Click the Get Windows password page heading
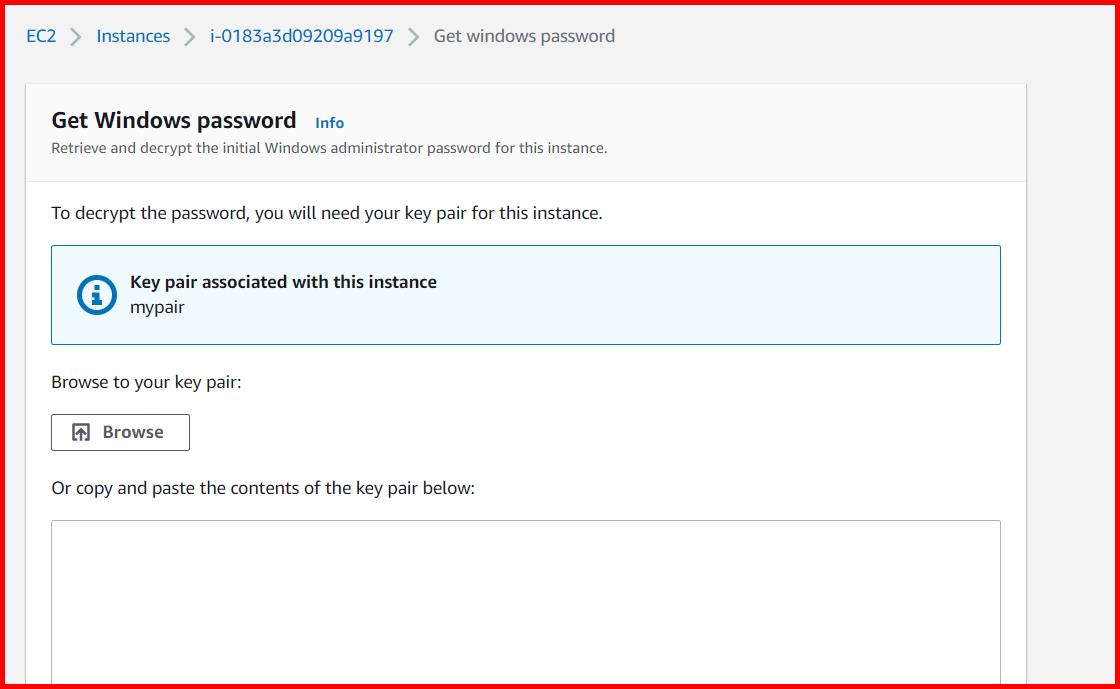The height and width of the screenshot is (689, 1120). coord(173,119)
